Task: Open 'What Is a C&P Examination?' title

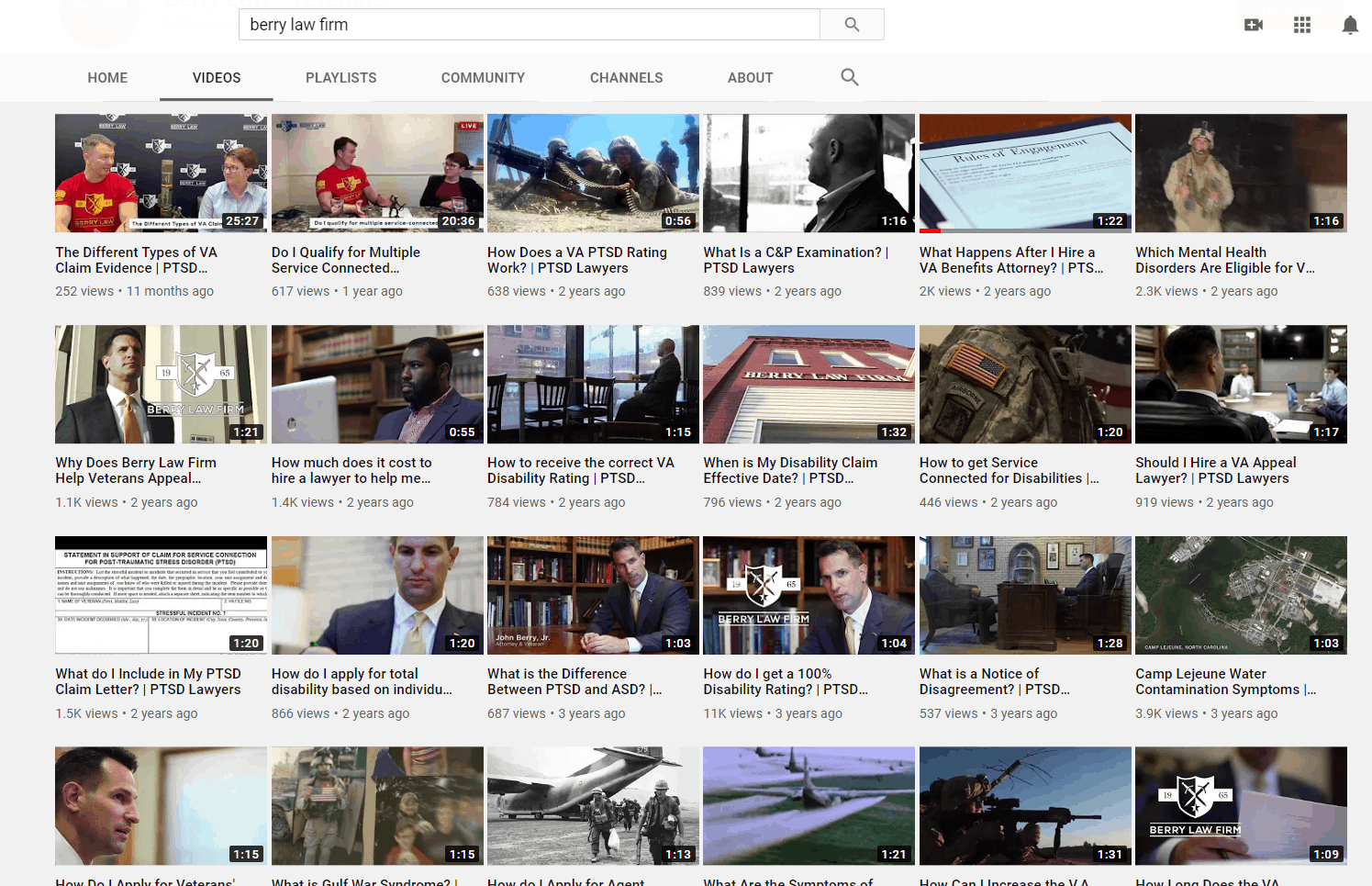Action: tap(796, 260)
